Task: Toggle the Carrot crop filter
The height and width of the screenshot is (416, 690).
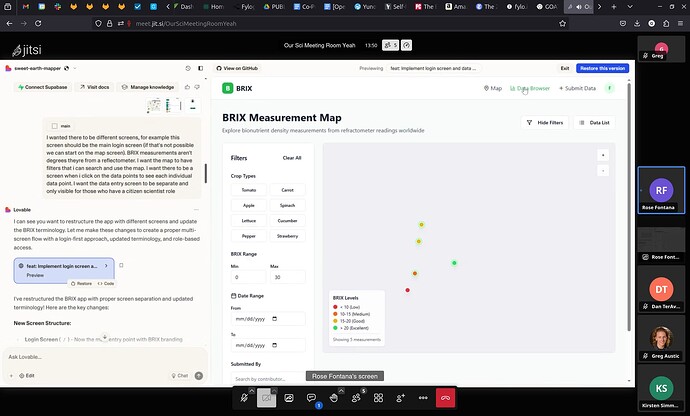Action: pos(287,190)
